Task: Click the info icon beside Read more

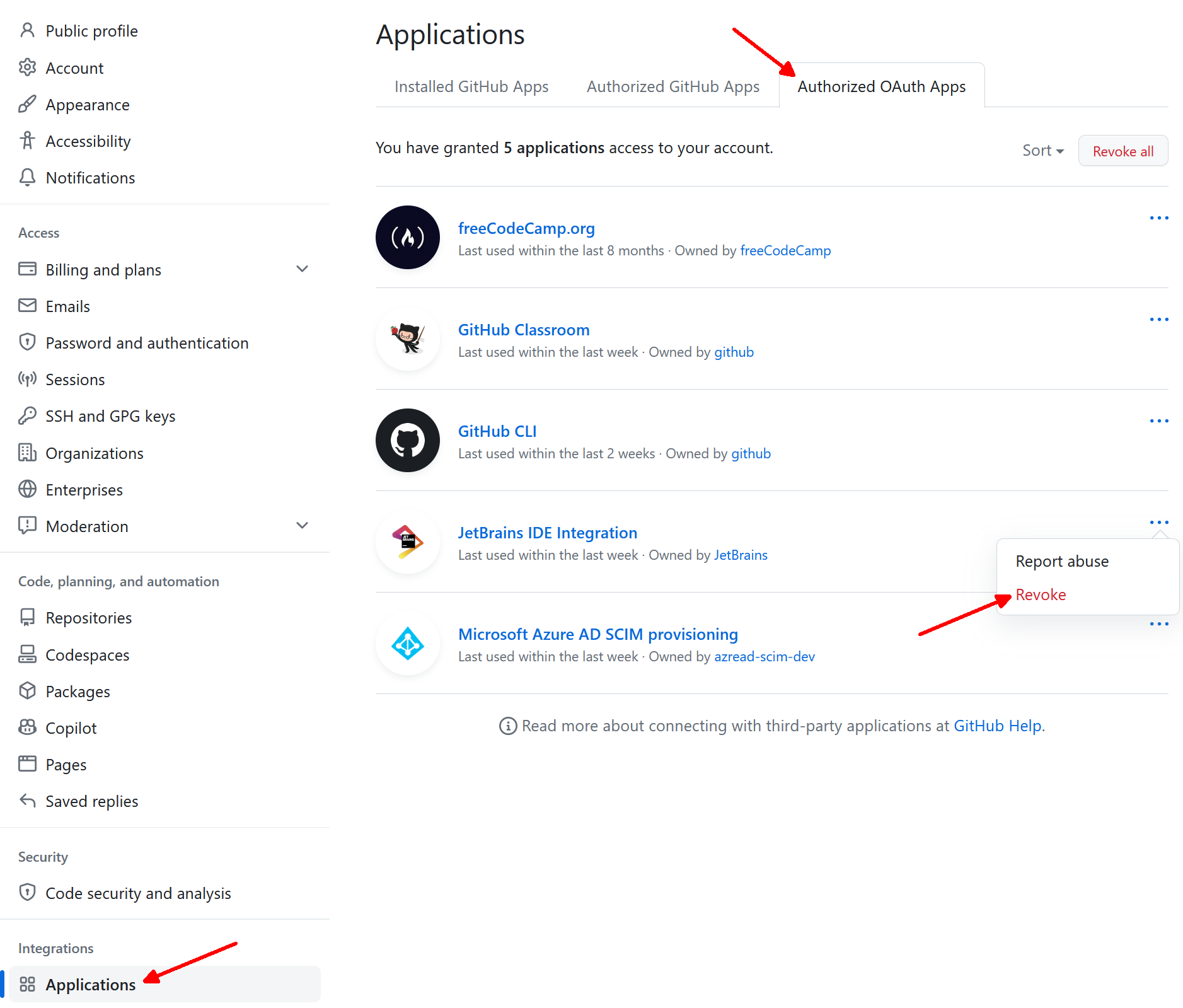Action: click(508, 726)
